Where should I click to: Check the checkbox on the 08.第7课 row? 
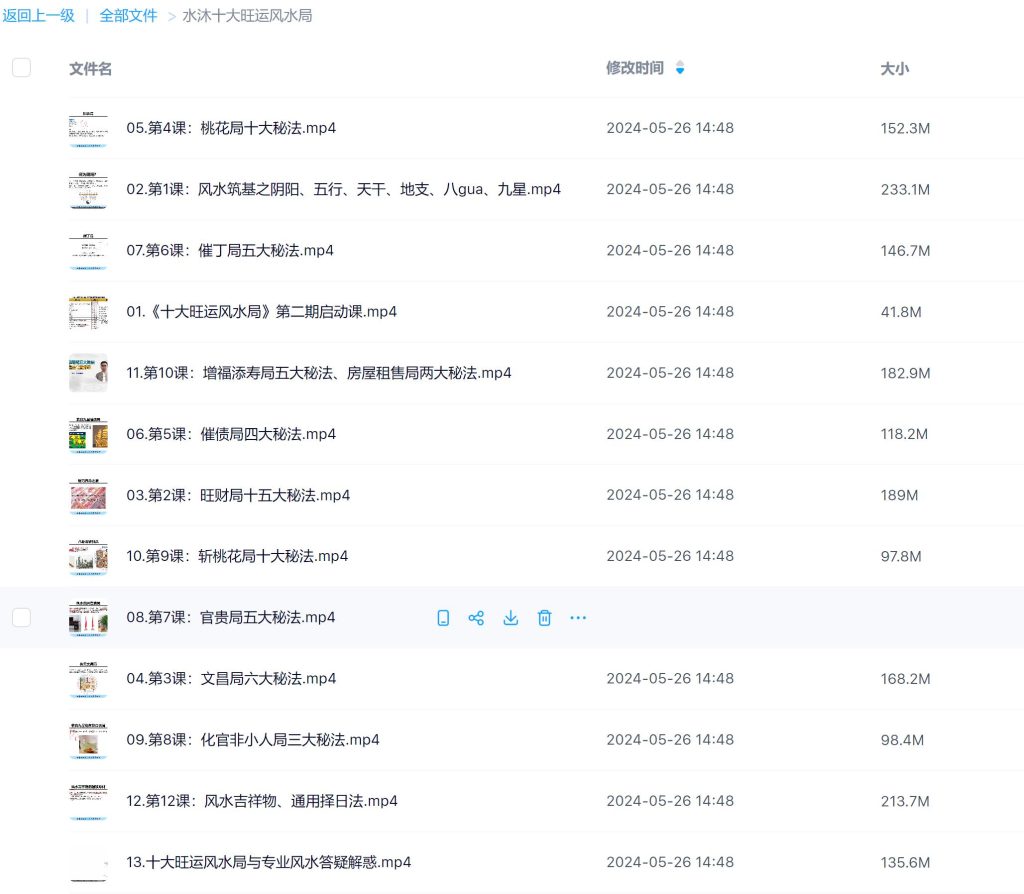pos(21,617)
